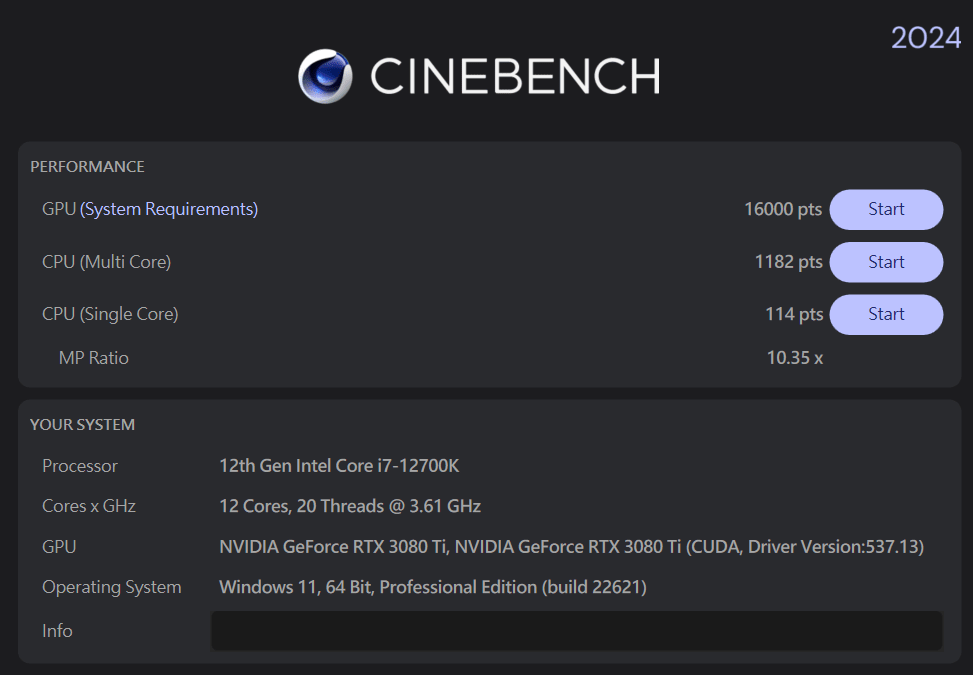Select the CPU Multi Core score 1182 pts

coord(787,261)
